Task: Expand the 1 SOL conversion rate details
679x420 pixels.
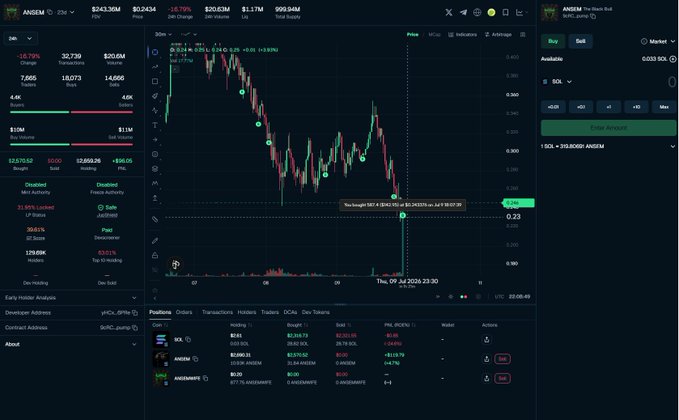Action: (x=673, y=146)
